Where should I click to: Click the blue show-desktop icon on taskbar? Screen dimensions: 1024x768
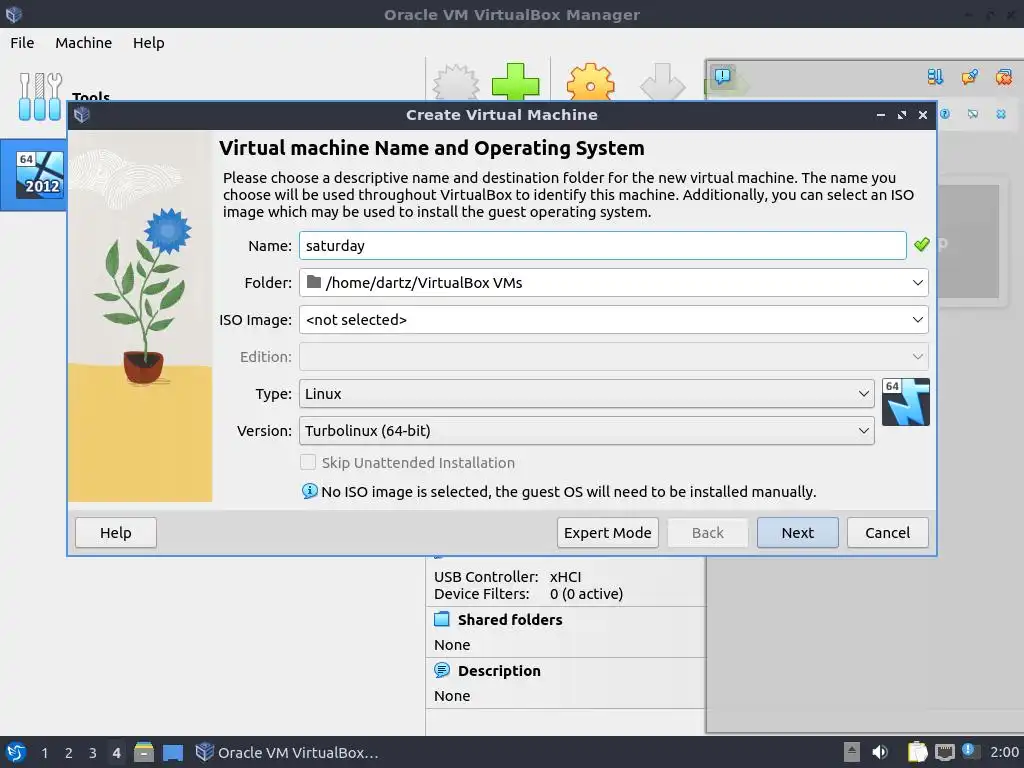173,752
